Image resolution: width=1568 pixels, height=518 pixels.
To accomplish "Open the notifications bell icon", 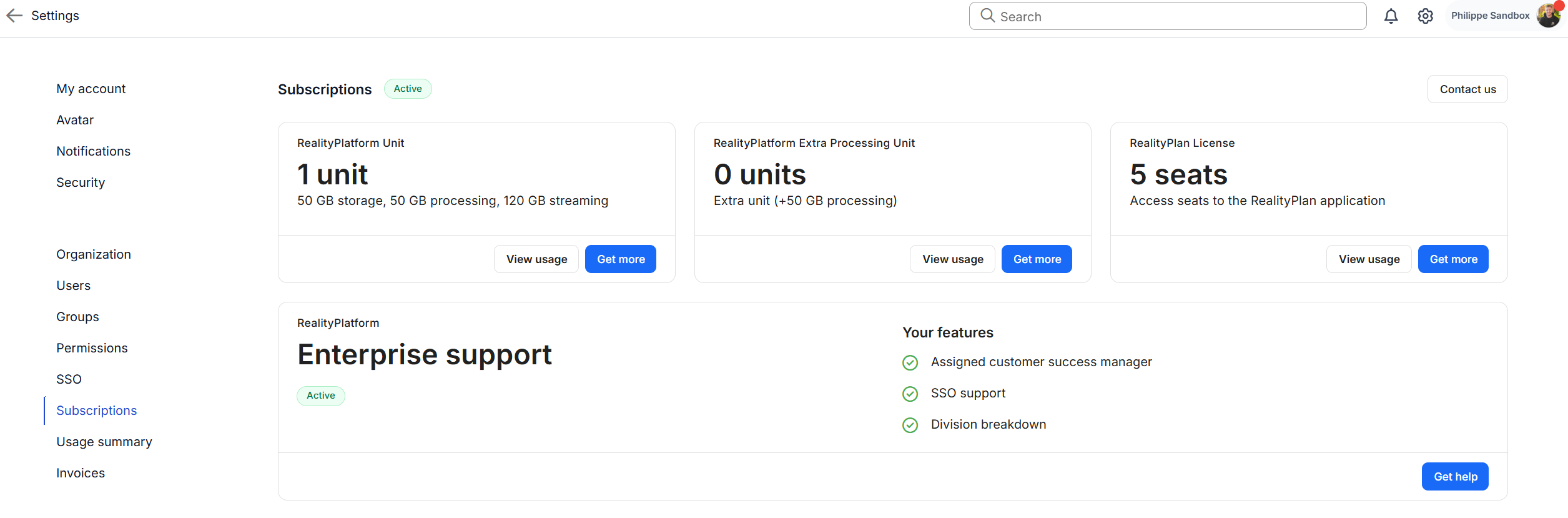I will (x=1391, y=16).
